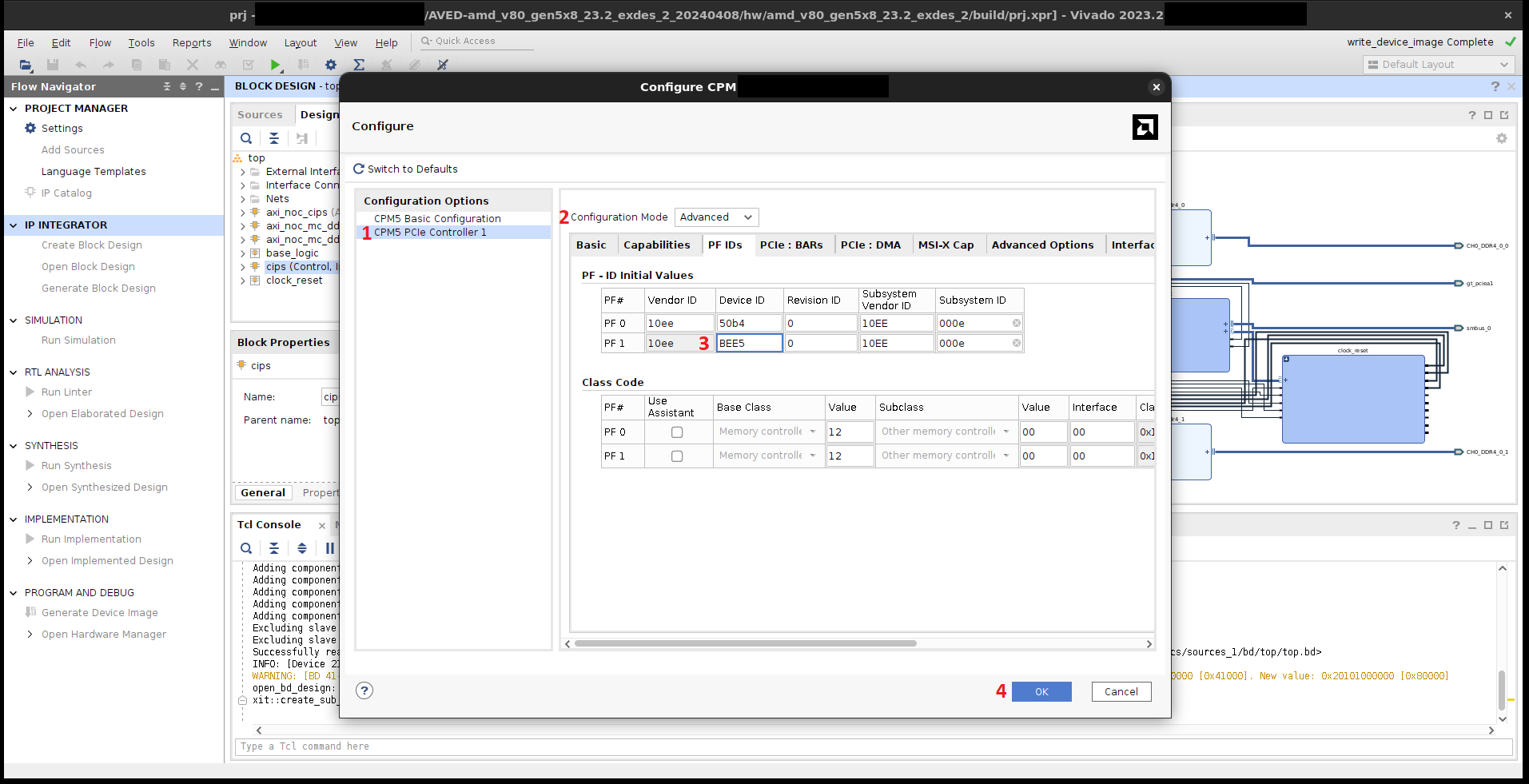Clear the Subsystem ID field for PF 0
This screenshot has width=1529, height=784.
[x=1016, y=323]
